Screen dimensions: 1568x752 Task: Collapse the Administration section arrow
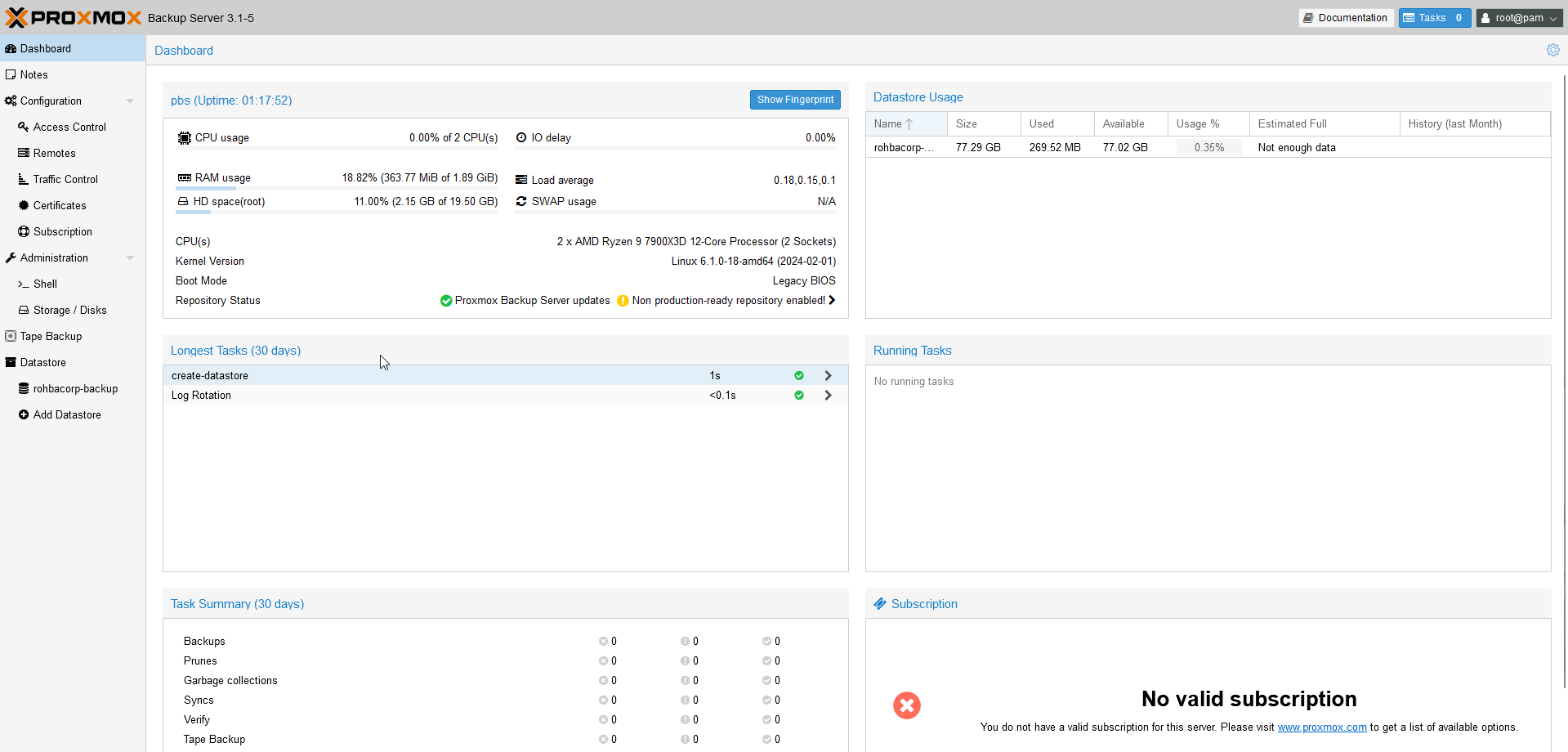point(130,257)
